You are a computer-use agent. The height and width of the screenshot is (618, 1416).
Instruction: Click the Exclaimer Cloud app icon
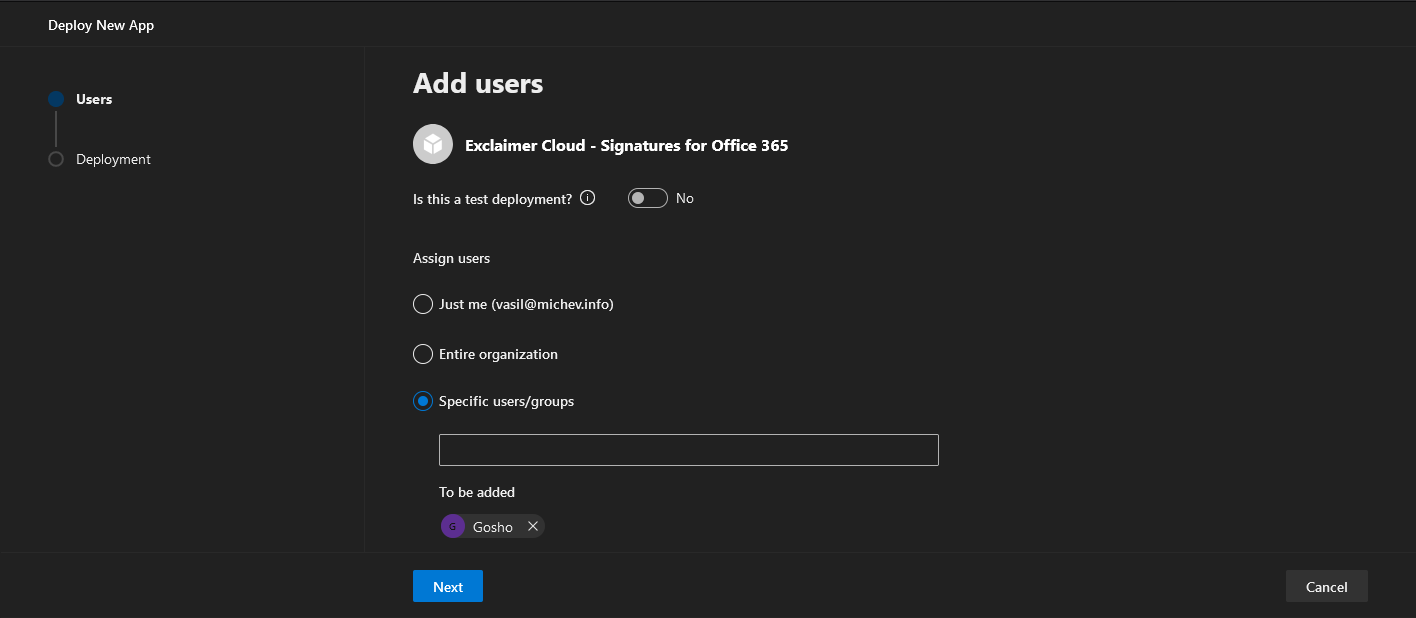(432, 145)
